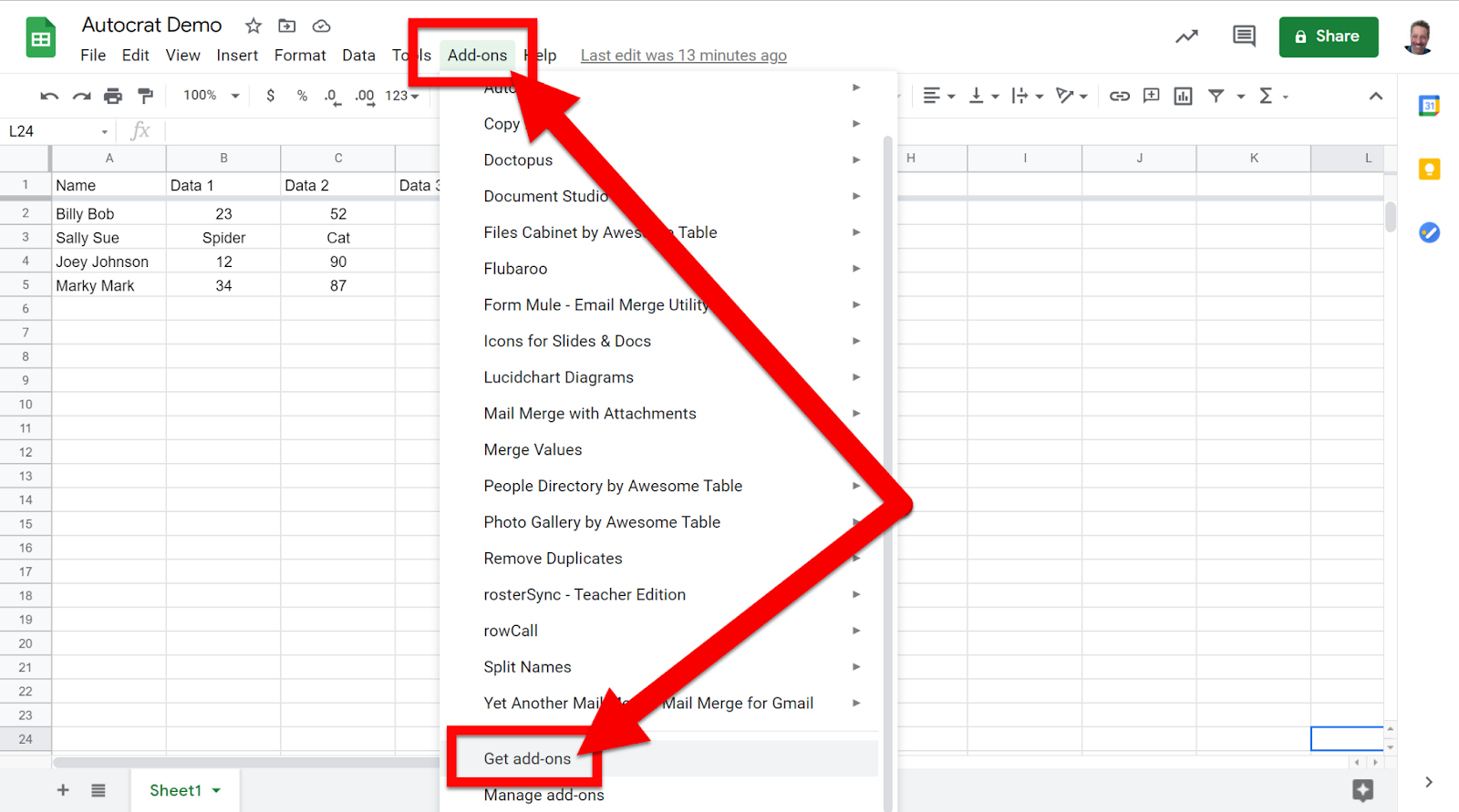
Task: Open more number formats 123 dropdown
Action: tap(402, 96)
